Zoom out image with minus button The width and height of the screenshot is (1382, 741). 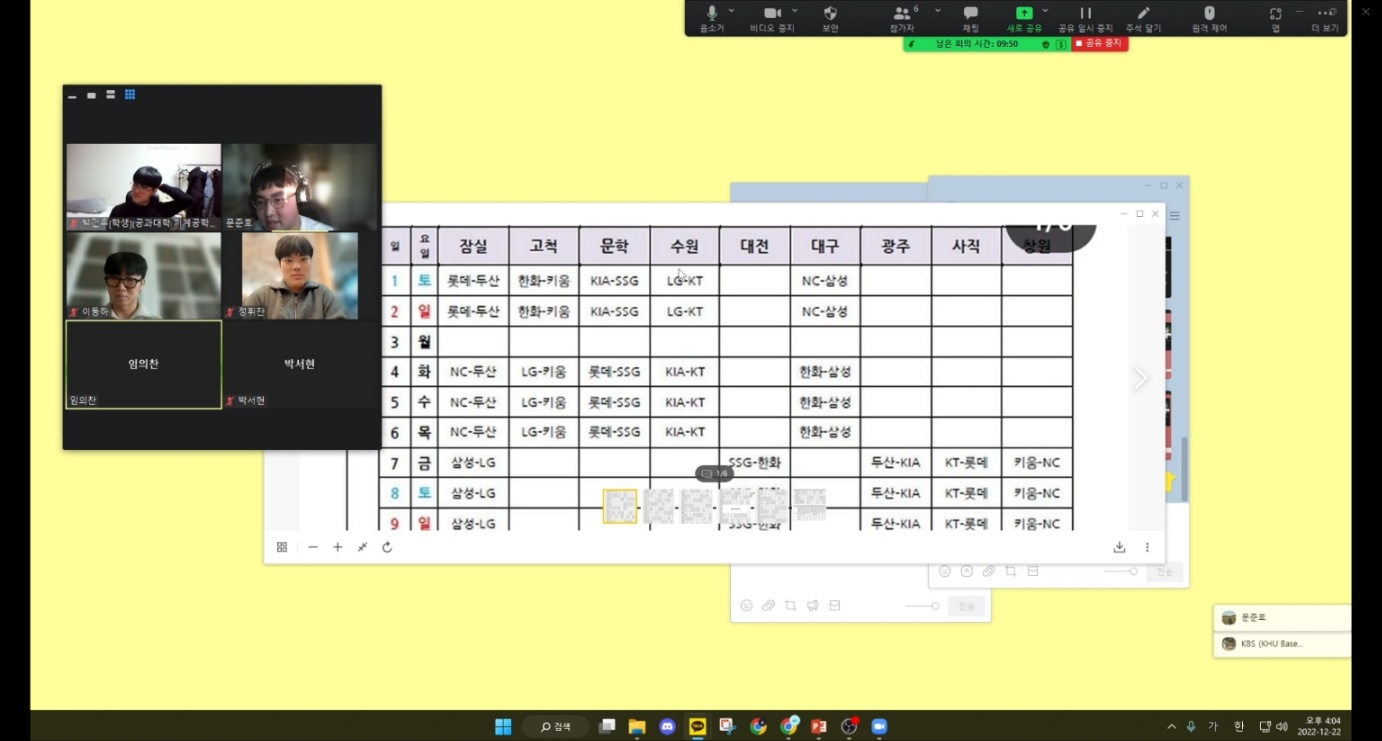tap(313, 547)
